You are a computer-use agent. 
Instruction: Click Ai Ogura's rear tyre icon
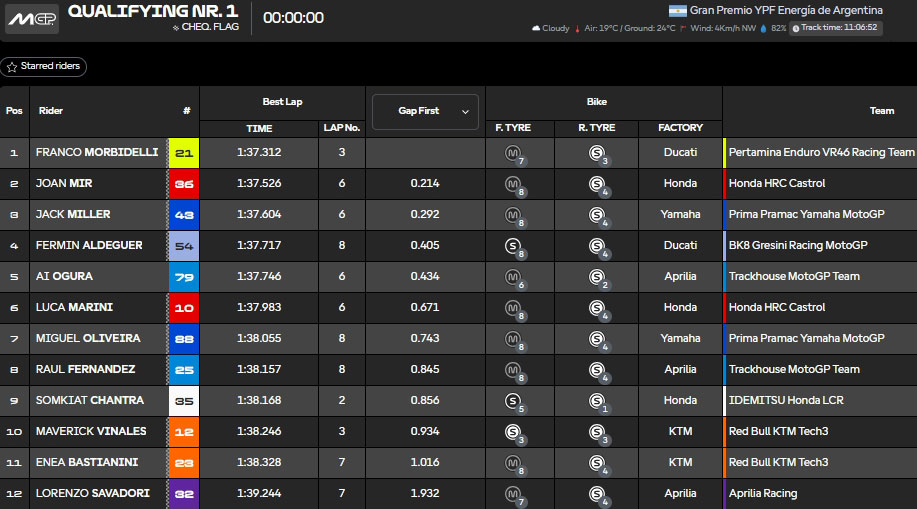597,277
